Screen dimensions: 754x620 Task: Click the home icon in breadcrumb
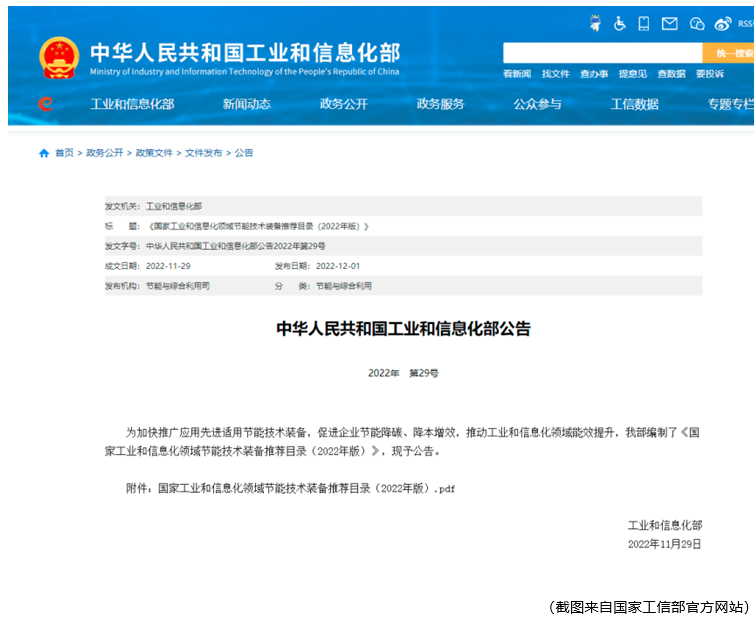44,153
